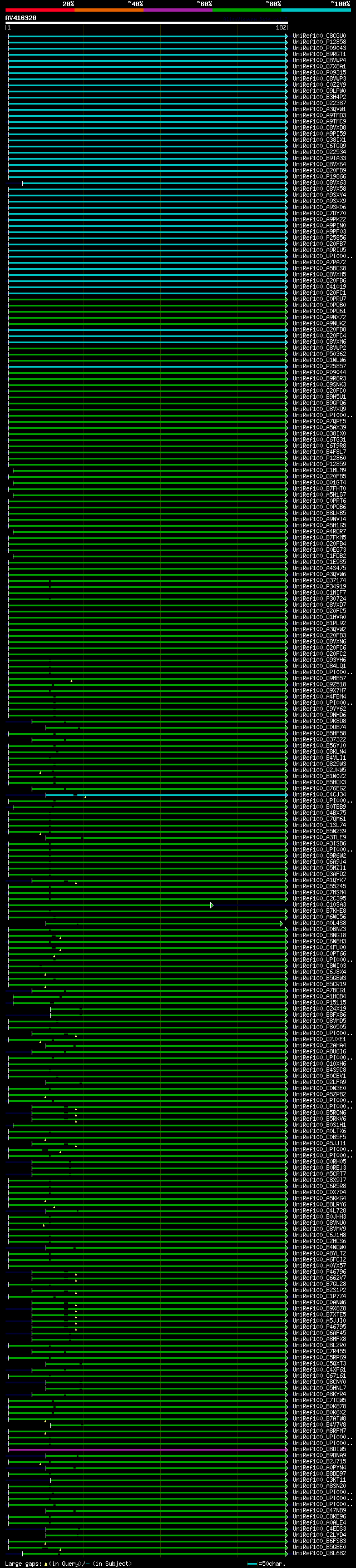The image size is (356, 1568).
Task: Select the UniRef100_A7PA72 label
Action: pos(319,263)
